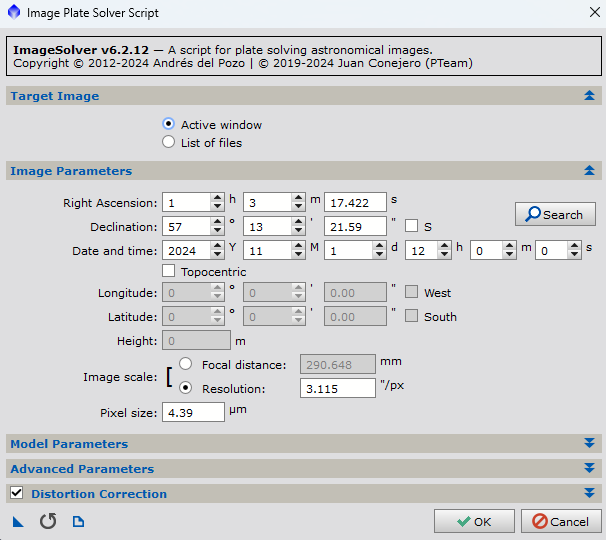This screenshot has height=540, width=606.
Task: Increase the time seconds spinner
Action: coord(574,245)
